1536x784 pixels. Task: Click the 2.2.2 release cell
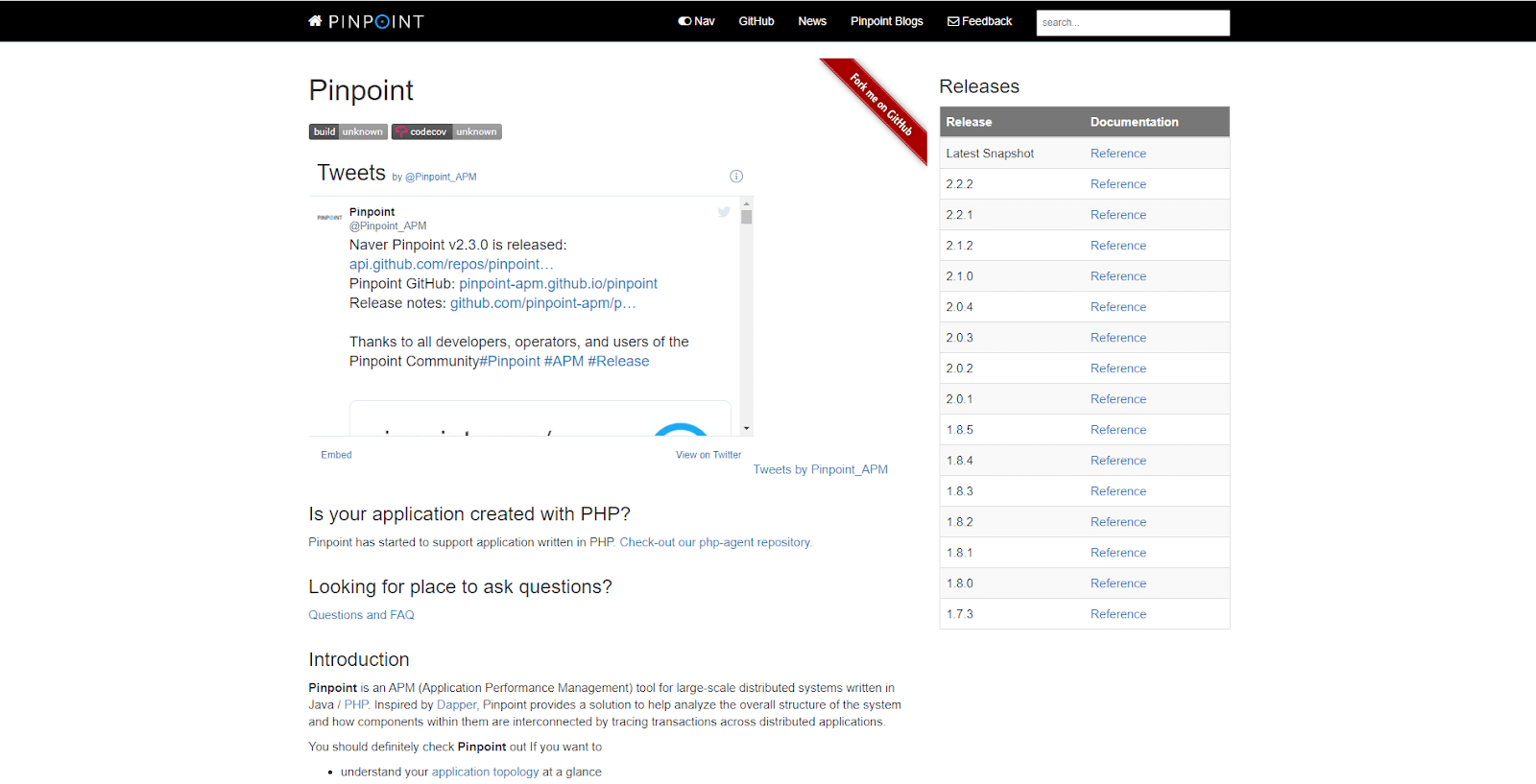(x=1012, y=184)
